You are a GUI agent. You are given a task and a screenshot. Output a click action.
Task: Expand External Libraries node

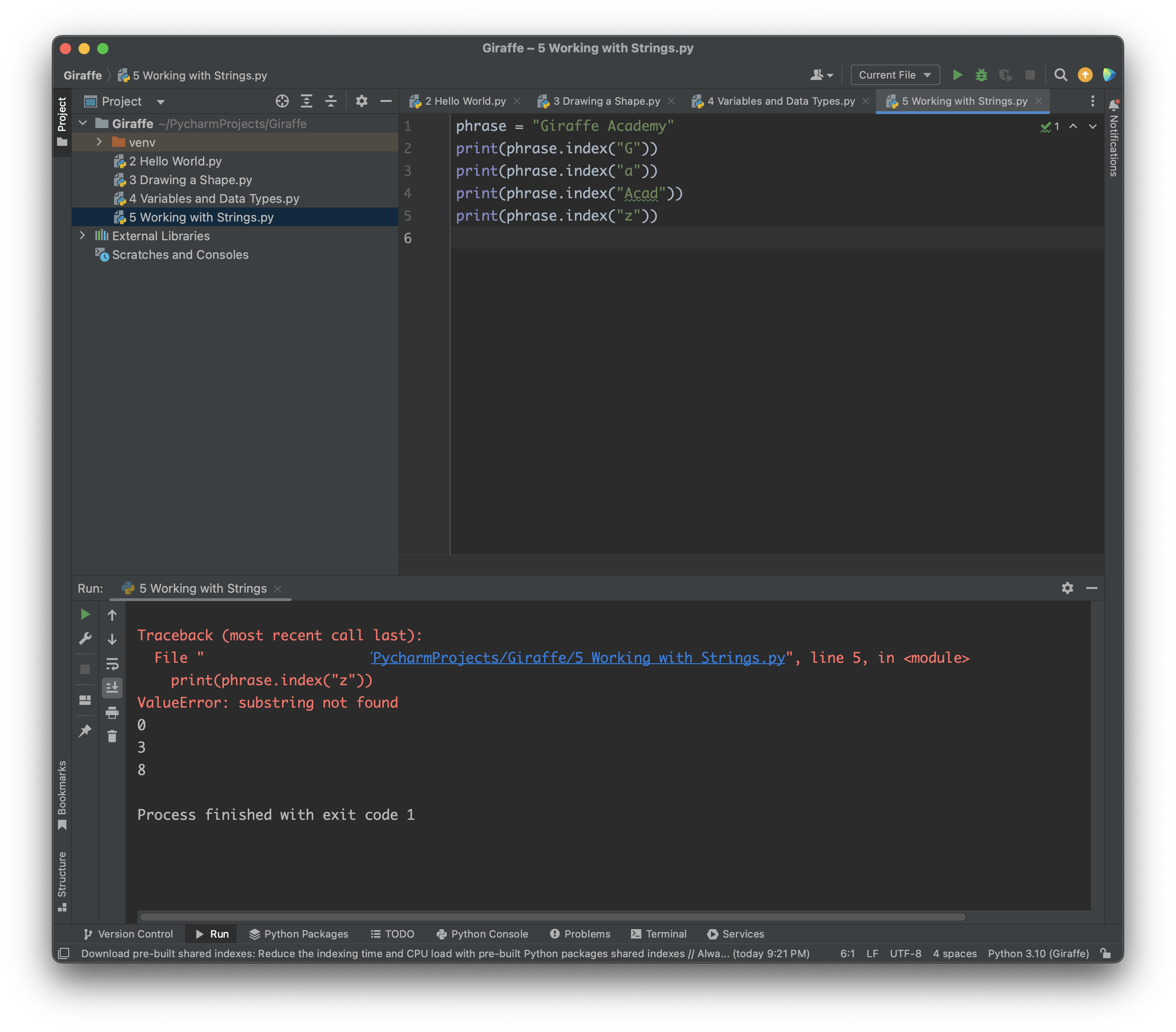coord(82,235)
